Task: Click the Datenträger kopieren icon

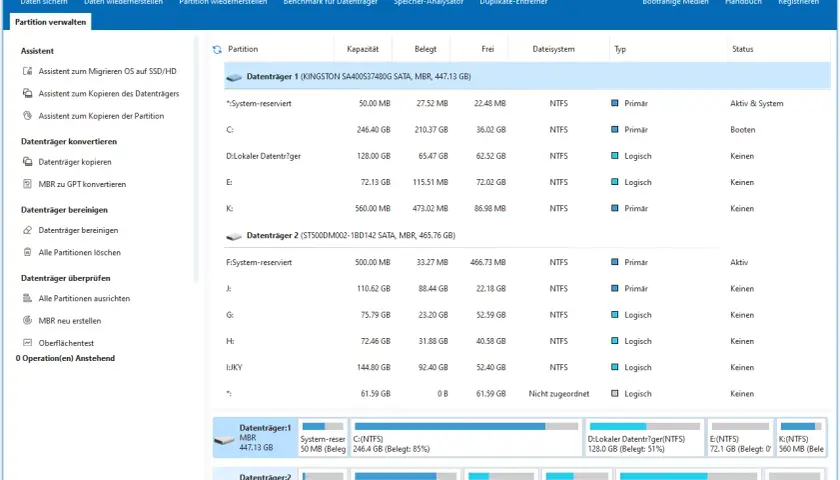Action: click(27, 161)
